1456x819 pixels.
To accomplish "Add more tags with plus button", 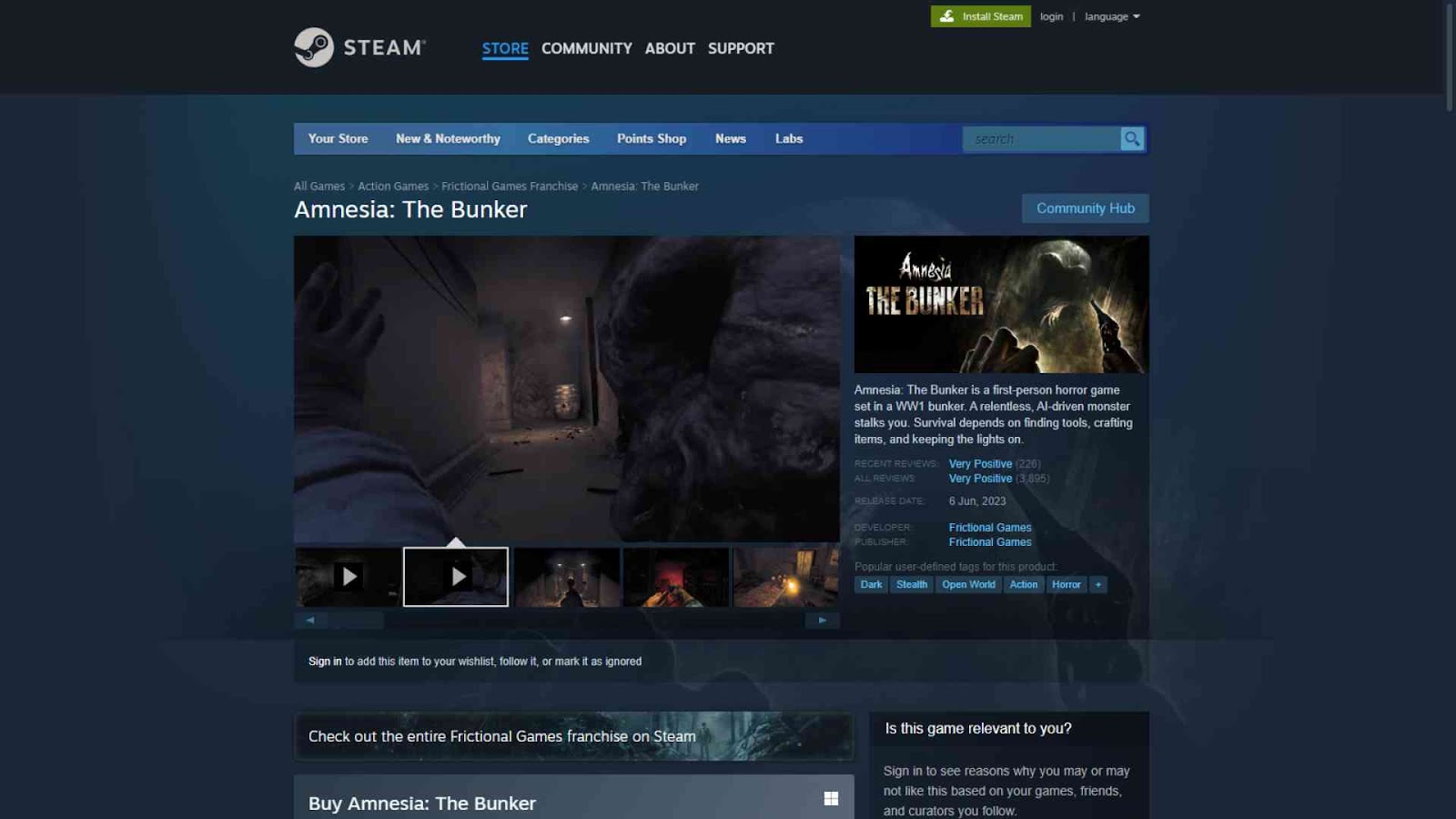I will coord(1098,585).
